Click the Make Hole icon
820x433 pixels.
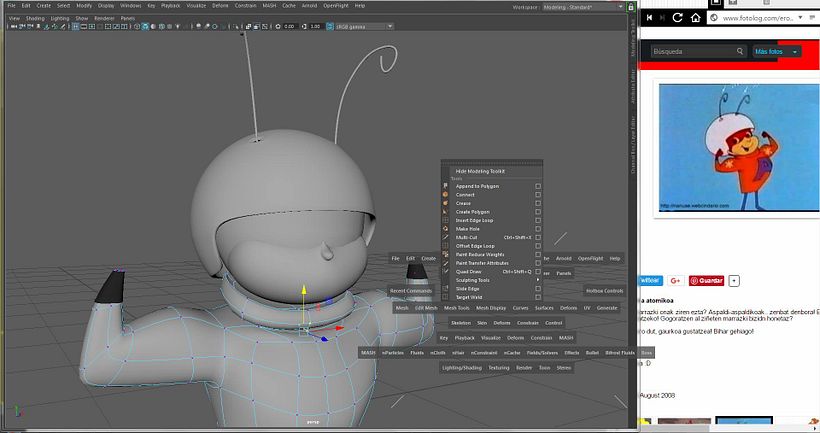[445, 229]
